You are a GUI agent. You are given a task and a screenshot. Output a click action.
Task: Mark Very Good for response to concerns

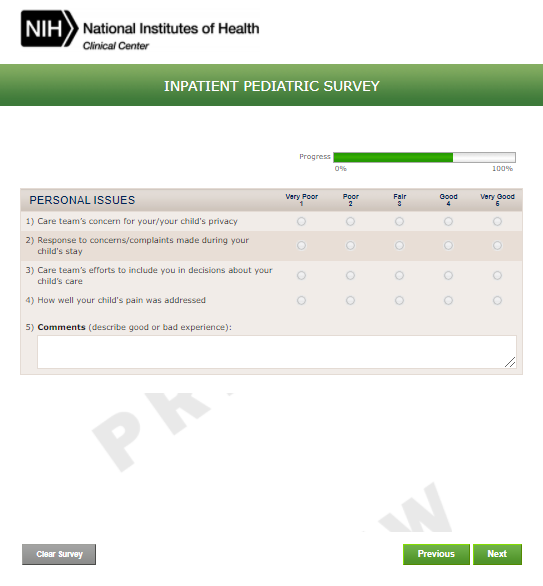(x=497, y=246)
